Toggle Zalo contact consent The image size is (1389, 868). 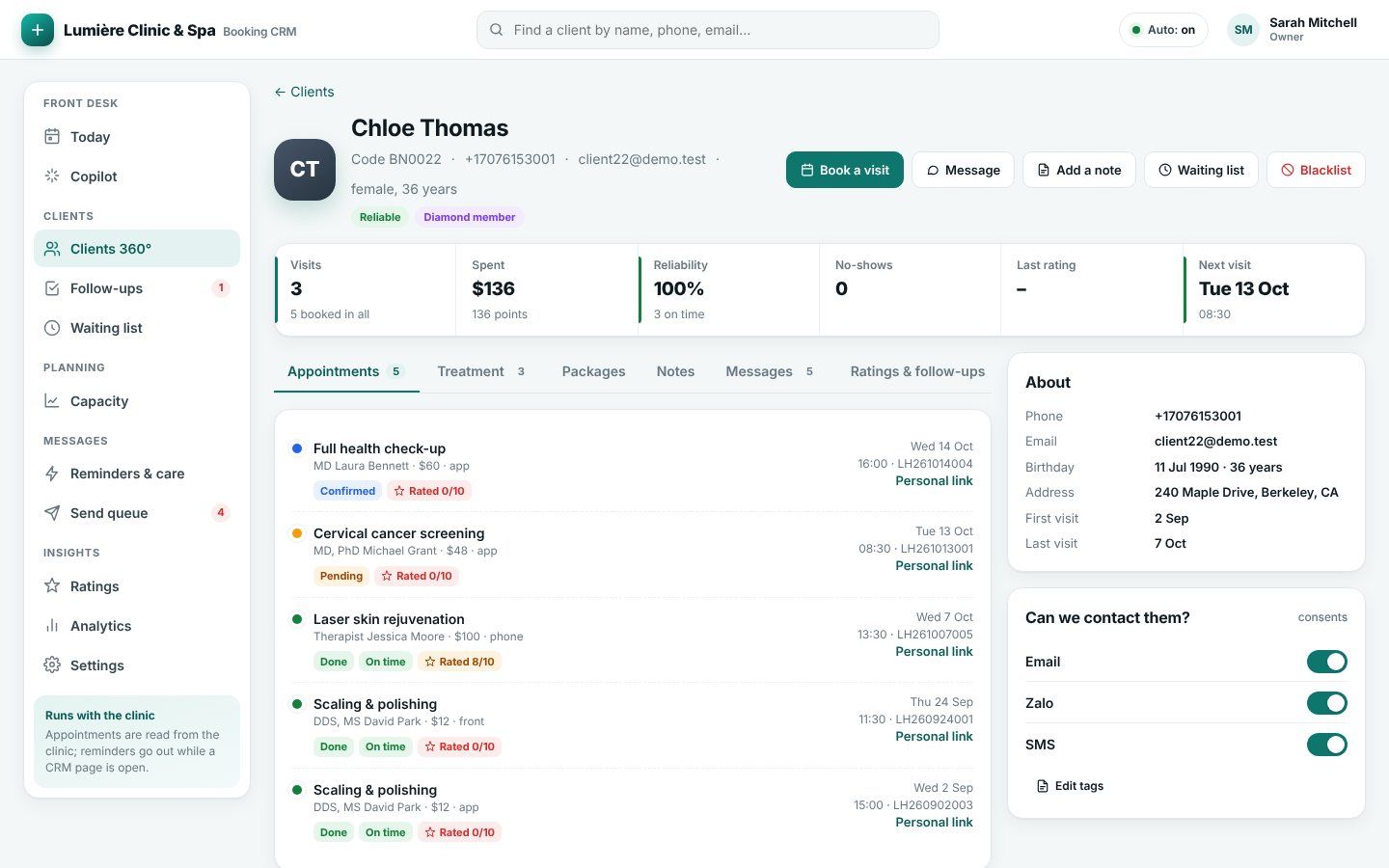point(1327,703)
